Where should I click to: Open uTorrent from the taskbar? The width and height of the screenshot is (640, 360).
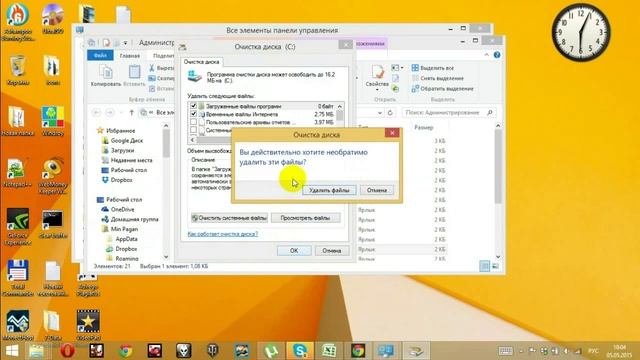(271, 351)
